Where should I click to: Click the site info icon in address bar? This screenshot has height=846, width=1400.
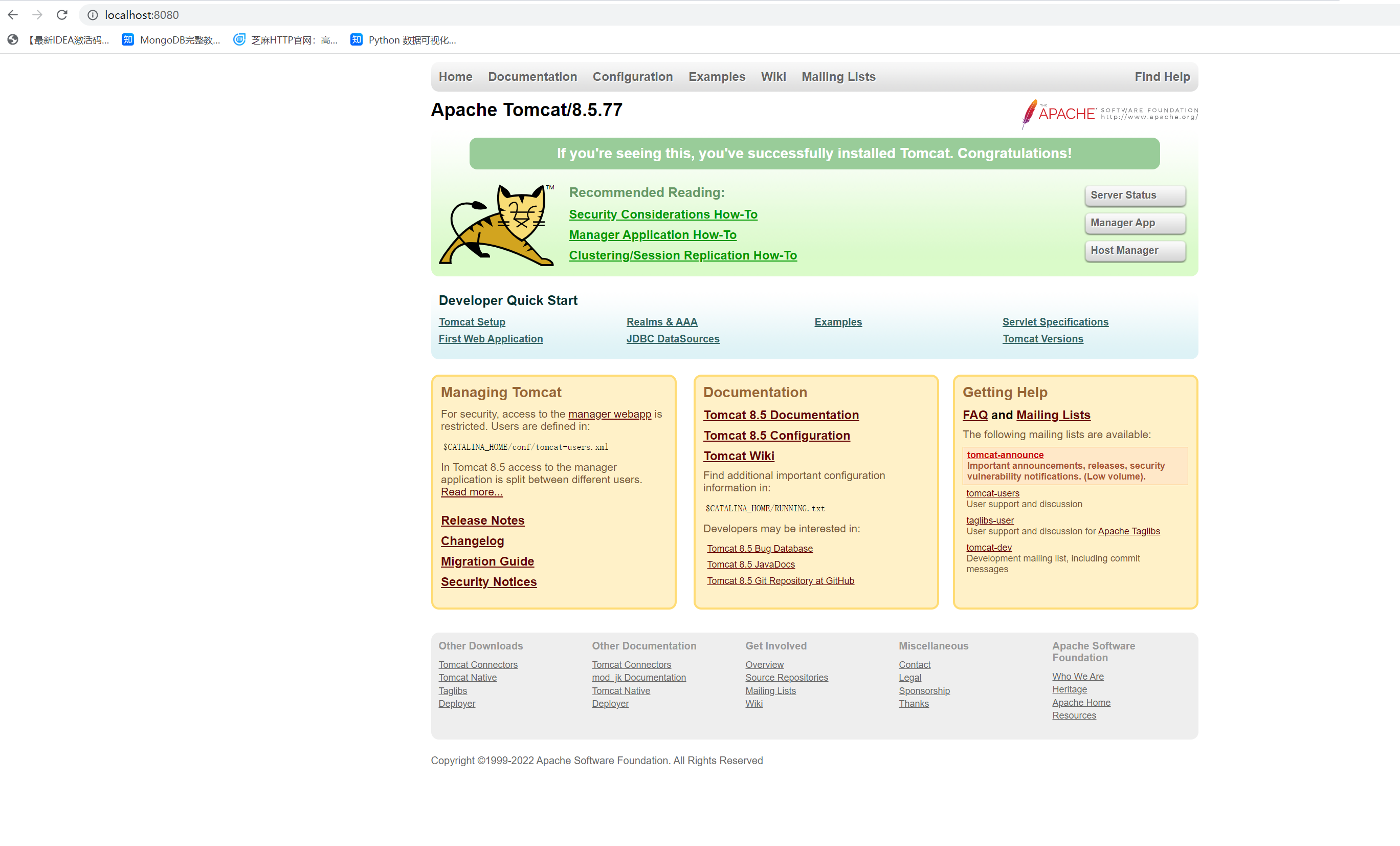tap(92, 15)
